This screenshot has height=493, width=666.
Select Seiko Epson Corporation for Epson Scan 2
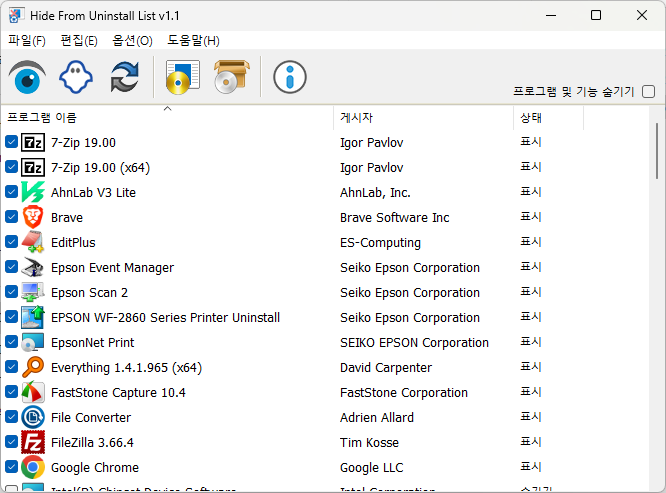click(409, 293)
